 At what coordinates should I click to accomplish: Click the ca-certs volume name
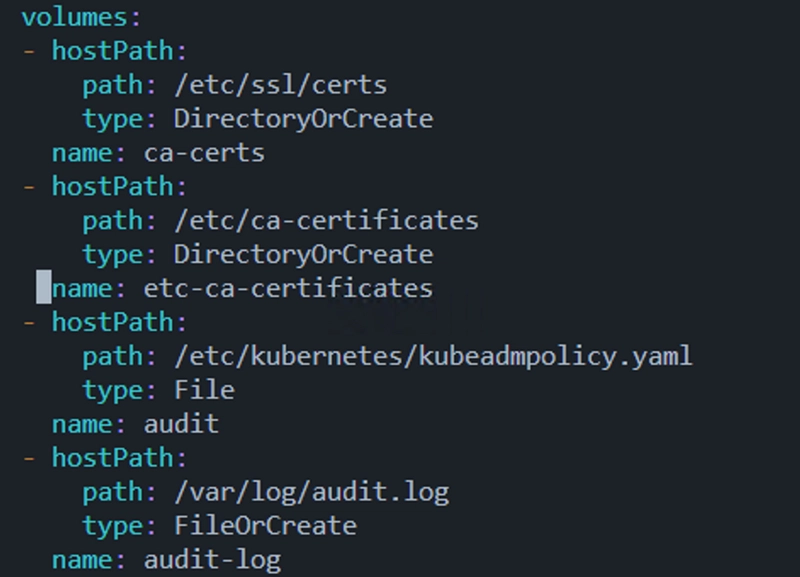click(204, 153)
